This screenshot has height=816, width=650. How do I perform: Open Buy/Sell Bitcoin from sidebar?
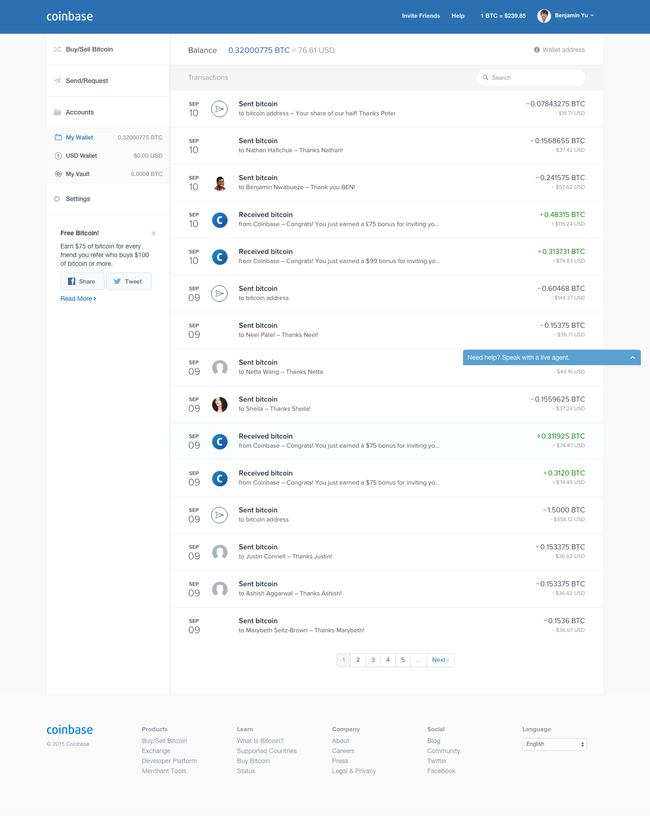click(89, 49)
